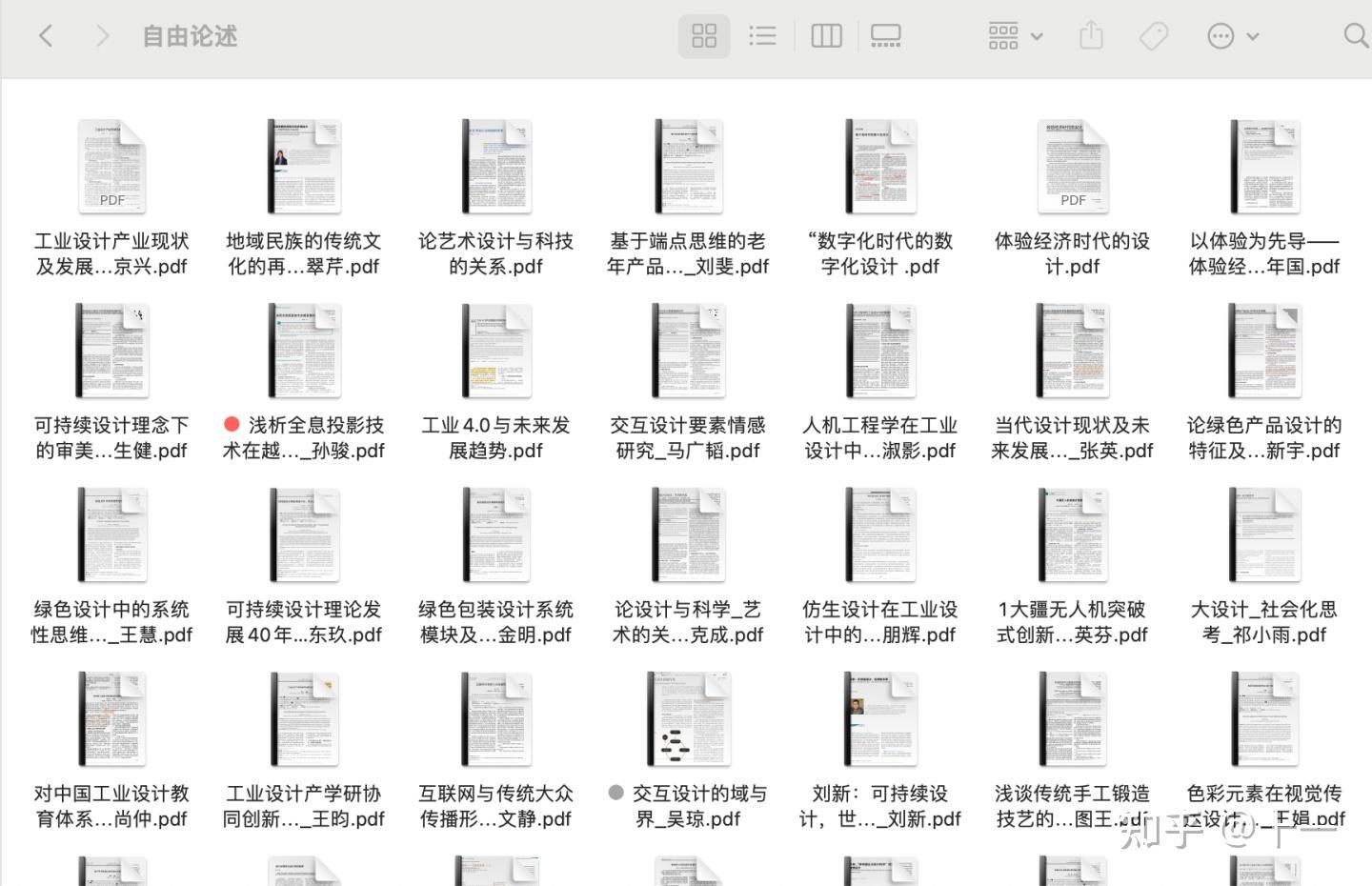Switch to column view
The image size is (1372, 886).
point(826,36)
